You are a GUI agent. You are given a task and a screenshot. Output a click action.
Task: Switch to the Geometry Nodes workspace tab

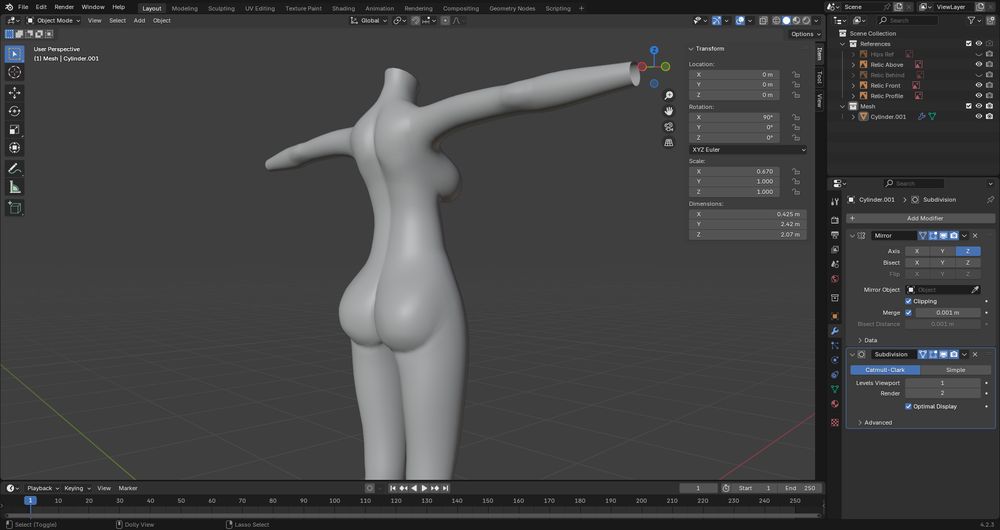(x=512, y=8)
